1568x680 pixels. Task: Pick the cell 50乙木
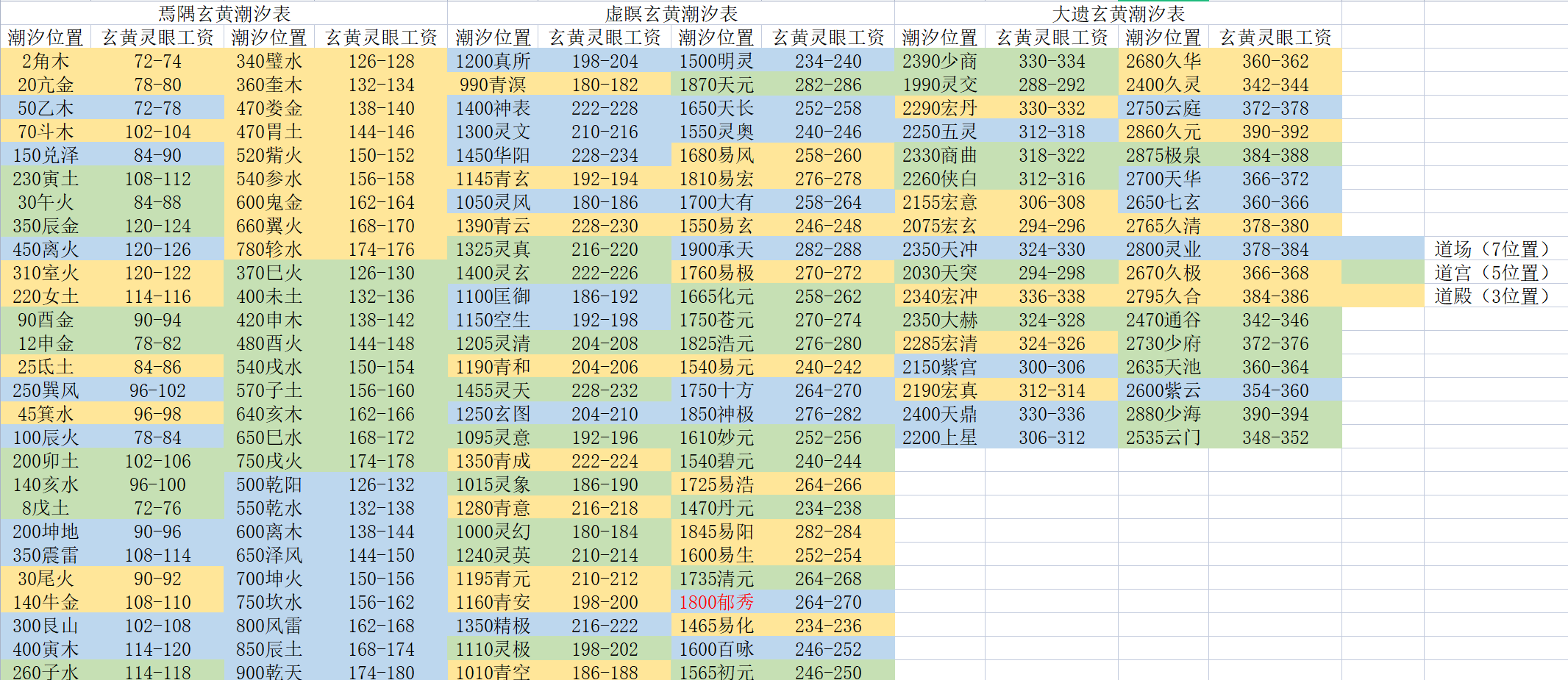(46, 107)
